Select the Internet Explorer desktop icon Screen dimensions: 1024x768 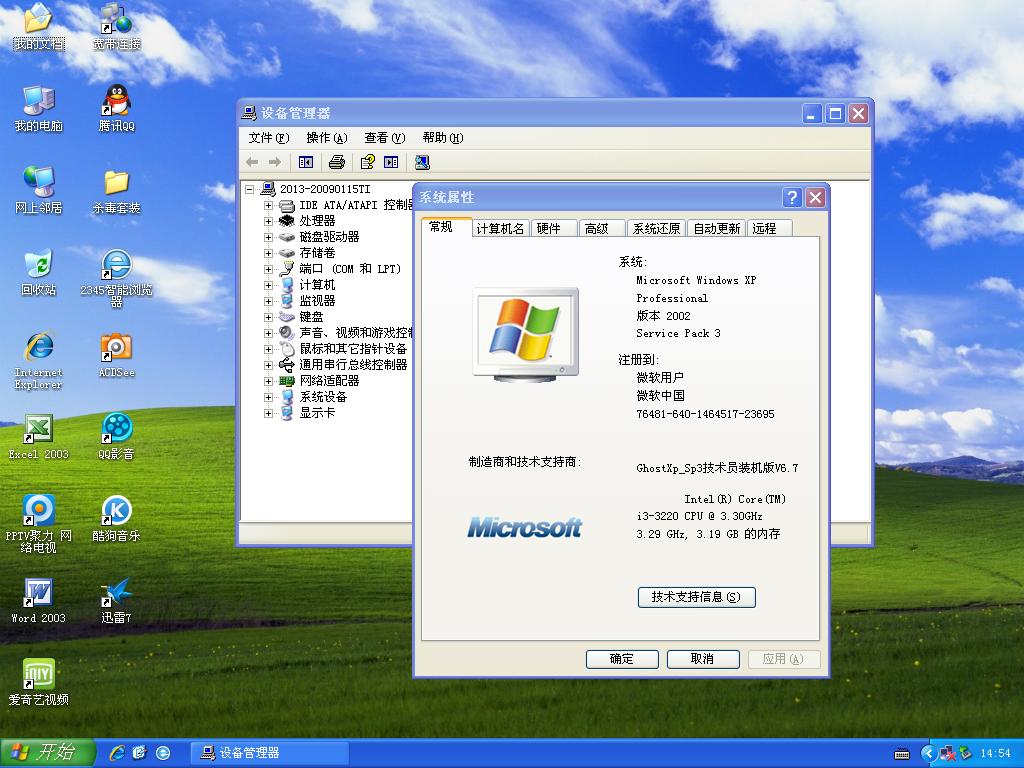click(39, 360)
